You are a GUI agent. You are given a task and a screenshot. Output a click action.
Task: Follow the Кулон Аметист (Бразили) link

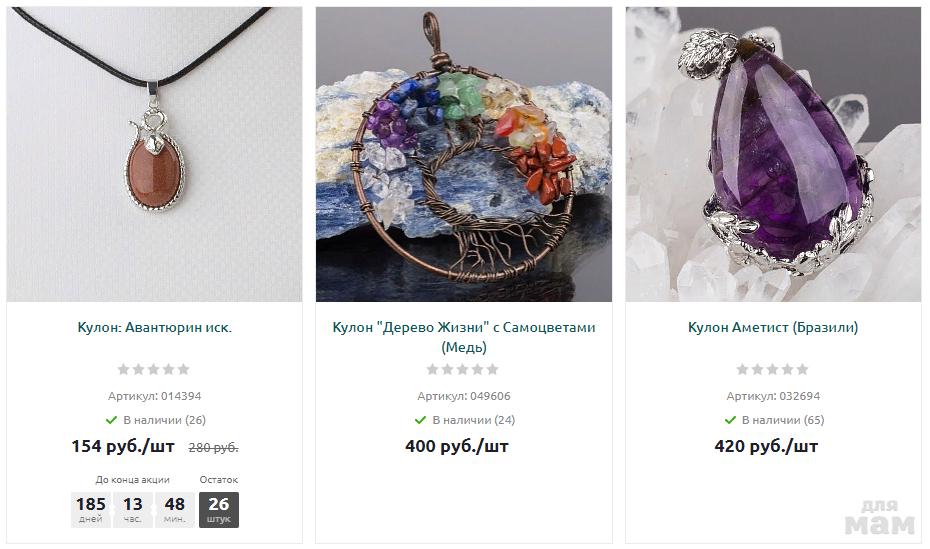click(x=773, y=327)
